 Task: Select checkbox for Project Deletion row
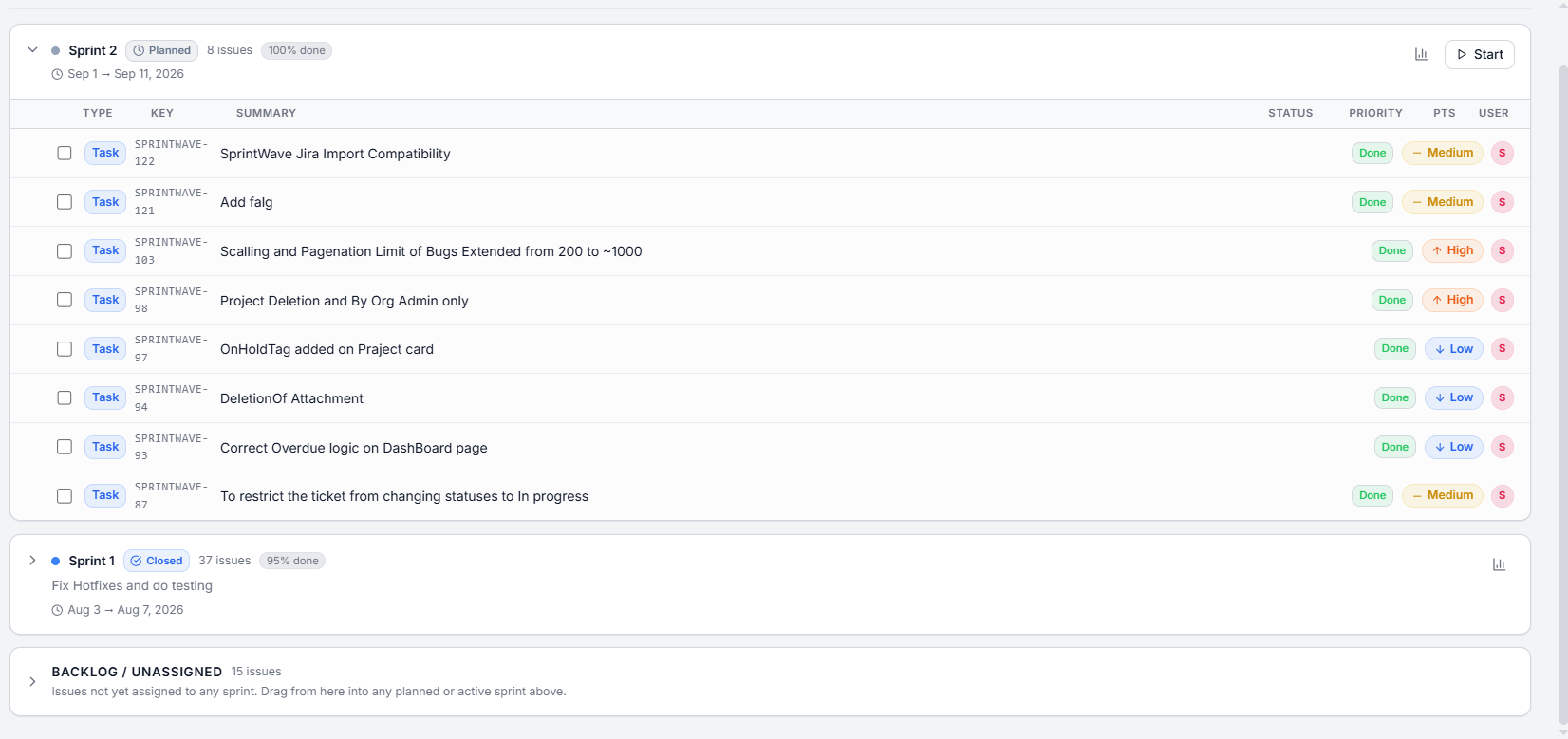coord(65,300)
